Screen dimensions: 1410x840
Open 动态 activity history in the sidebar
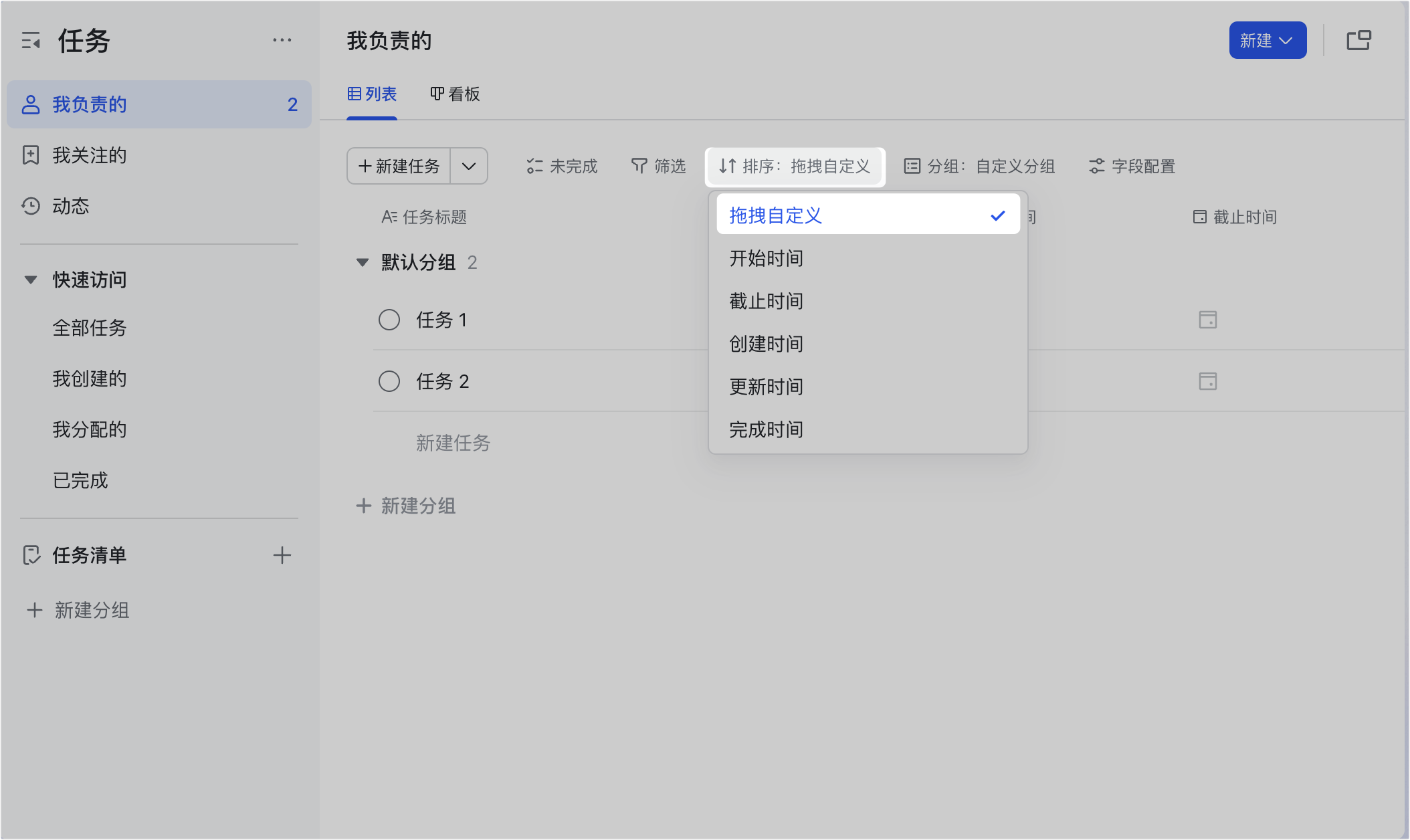pos(70,206)
